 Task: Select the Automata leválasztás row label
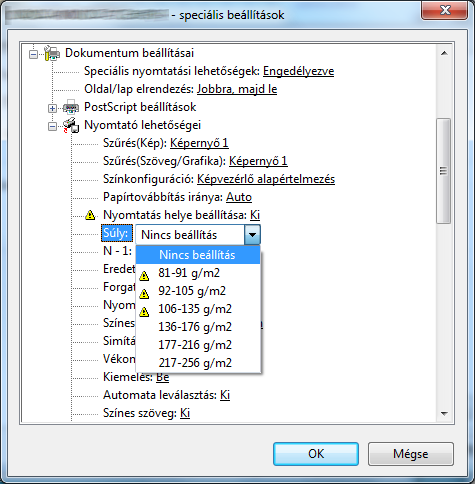[x=160, y=395]
